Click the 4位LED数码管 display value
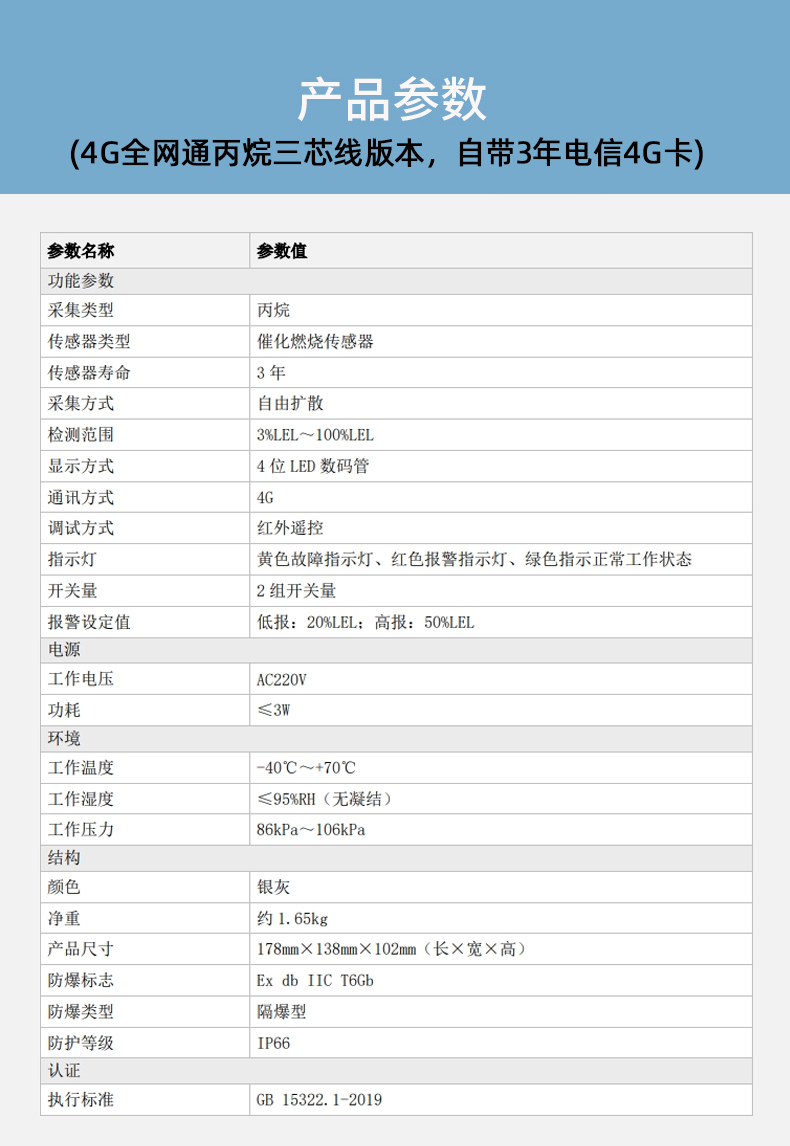The height and width of the screenshot is (1146, 790). click(313, 466)
